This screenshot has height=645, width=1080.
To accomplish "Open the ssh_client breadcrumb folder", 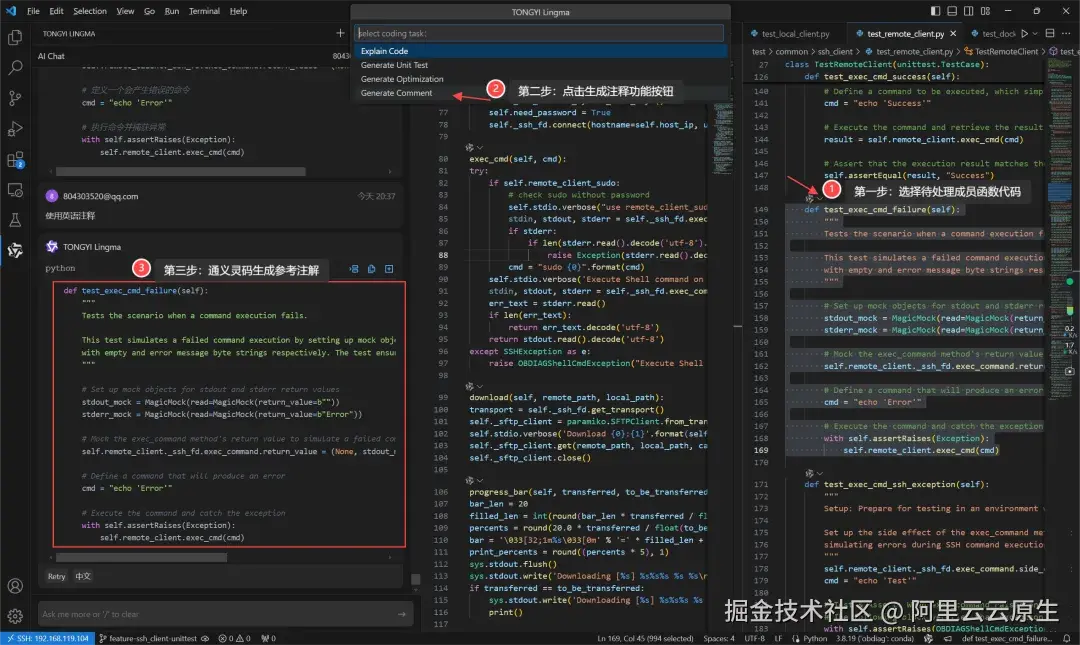I will (x=835, y=52).
